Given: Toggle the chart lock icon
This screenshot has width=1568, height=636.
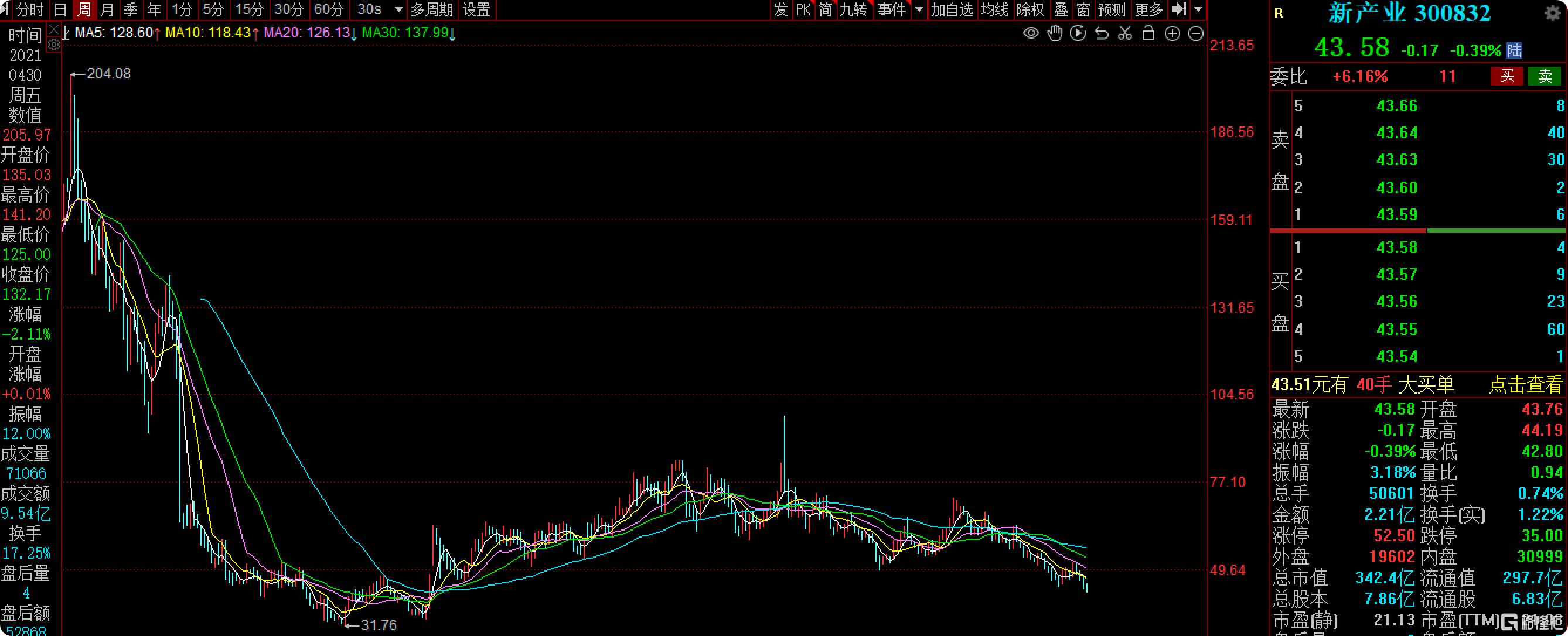Looking at the screenshot, I should click(x=1148, y=33).
